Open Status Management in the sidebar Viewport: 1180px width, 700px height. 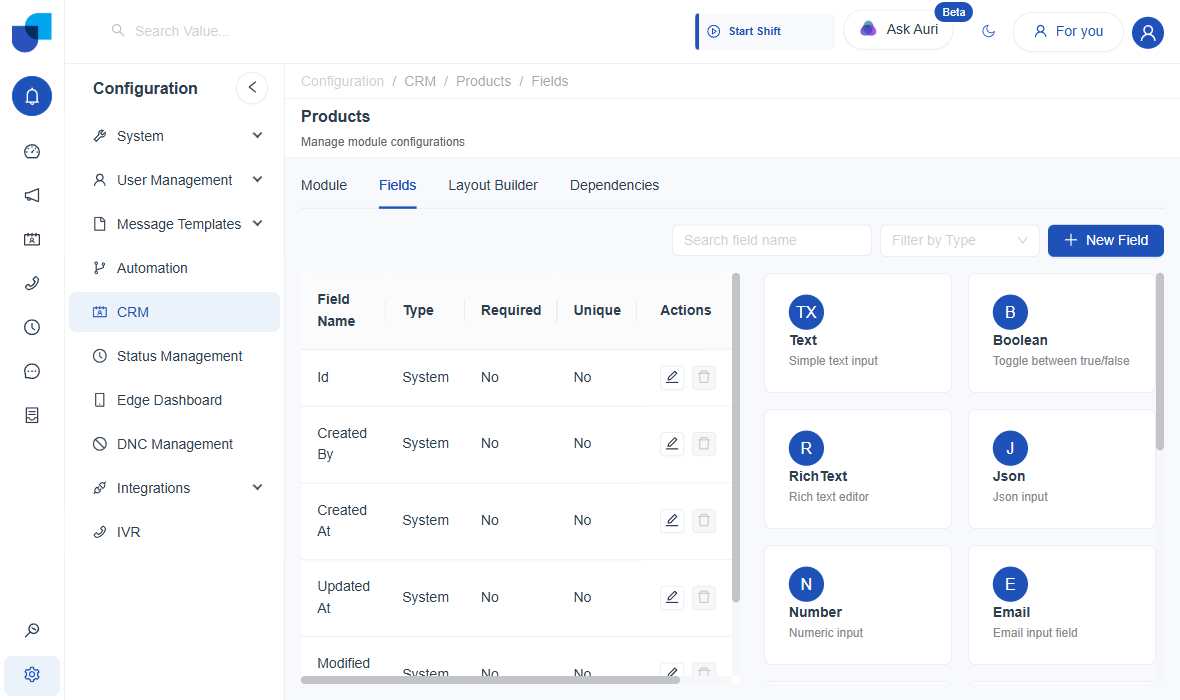175,356
